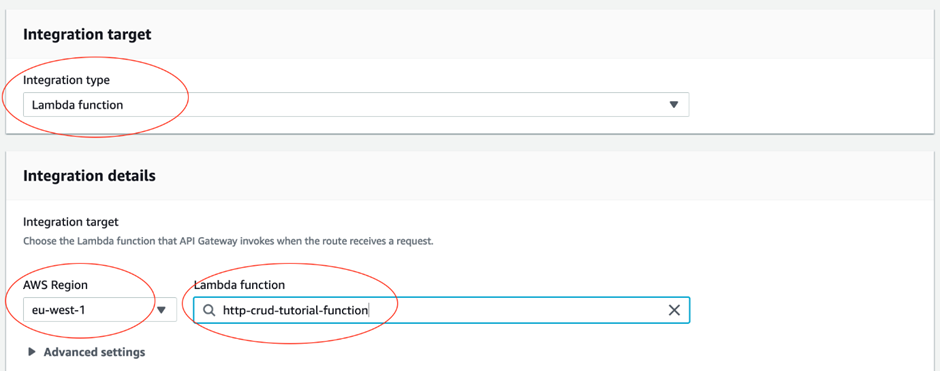Click the AWS Region dropdown arrow
This screenshot has height=371, width=940.
pos(161,310)
